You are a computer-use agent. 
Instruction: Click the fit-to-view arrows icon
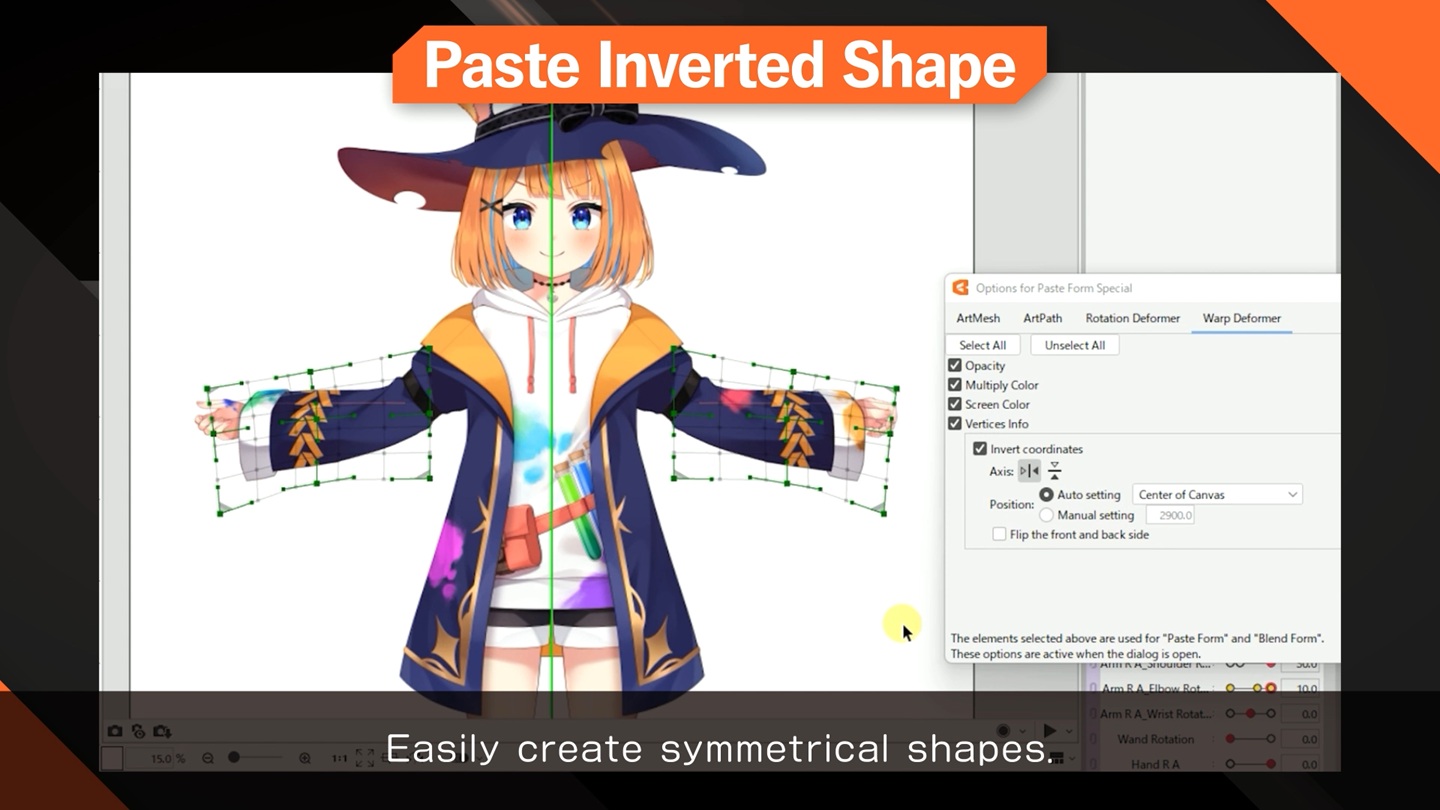[x=364, y=757]
